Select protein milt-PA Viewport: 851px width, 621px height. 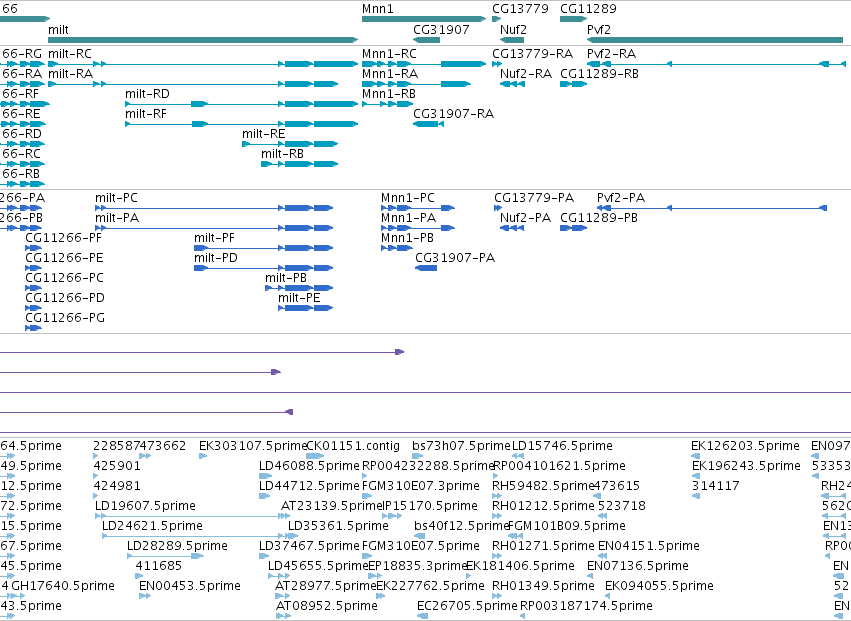point(117,218)
